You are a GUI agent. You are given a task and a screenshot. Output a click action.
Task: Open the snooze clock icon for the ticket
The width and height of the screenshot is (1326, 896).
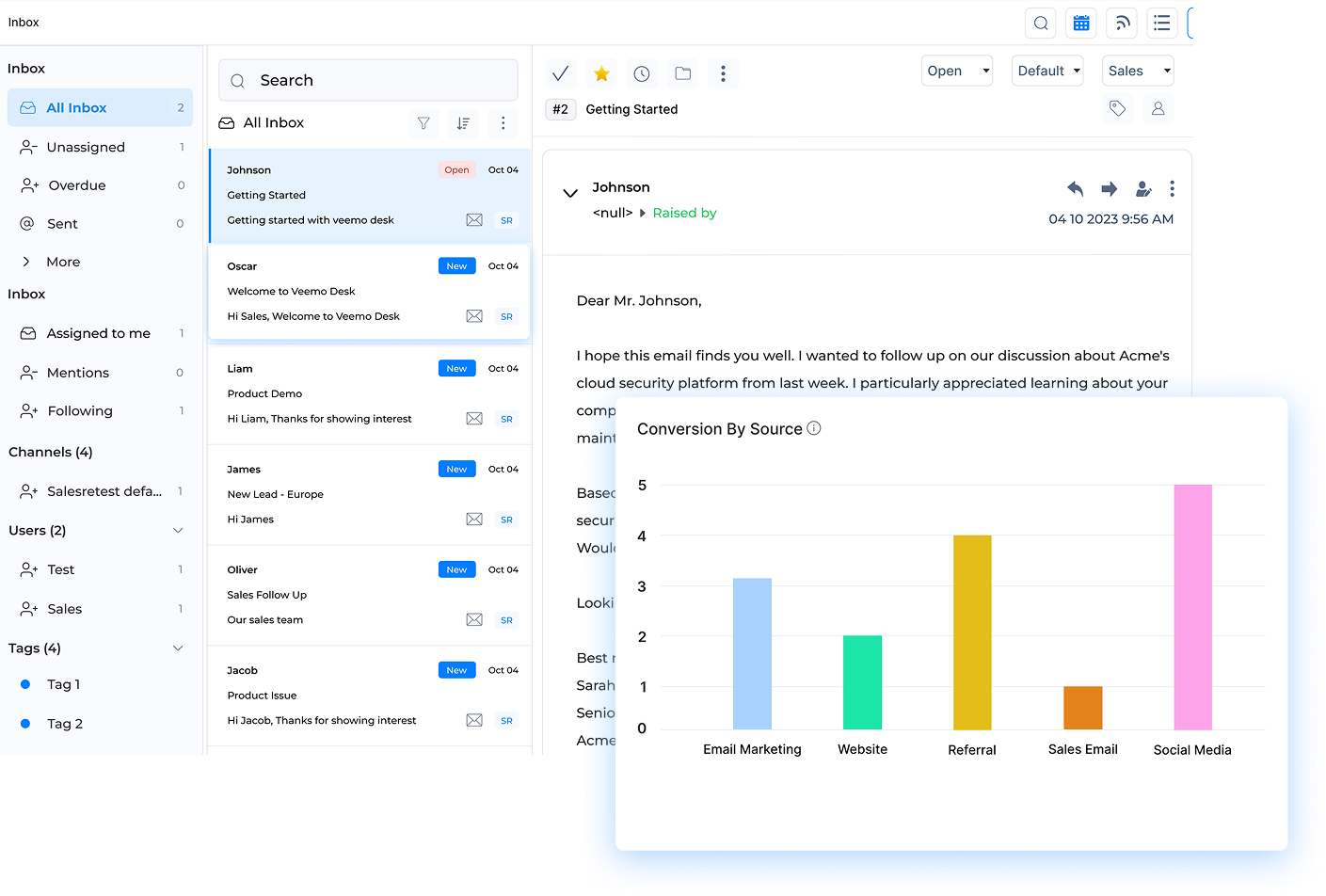641,72
